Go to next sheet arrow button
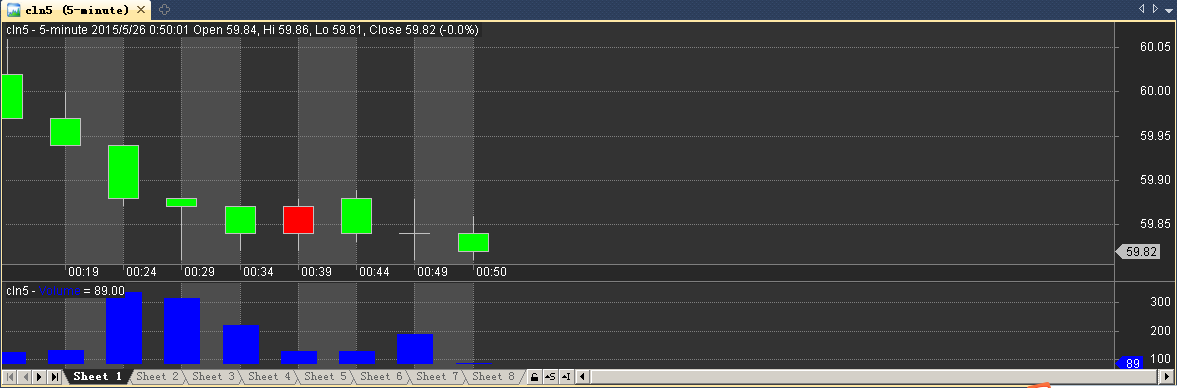 point(39,377)
